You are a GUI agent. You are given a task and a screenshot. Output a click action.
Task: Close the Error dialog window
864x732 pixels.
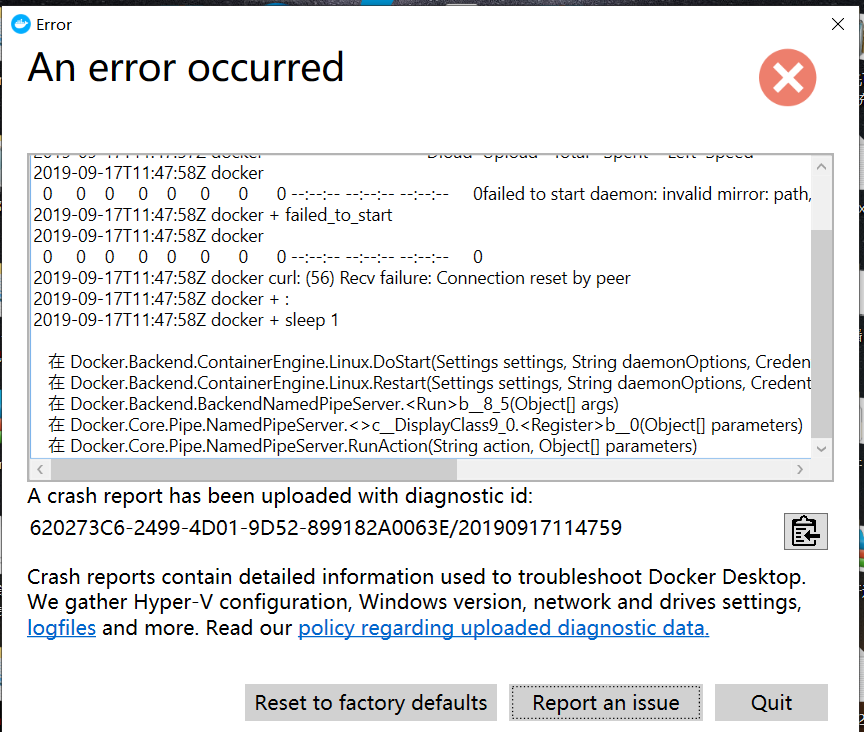[x=838, y=24]
